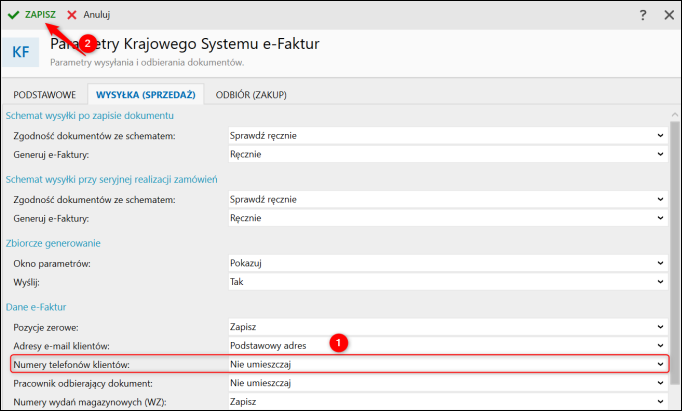Open help with the question mark icon
The height and width of the screenshot is (411, 682).
(642, 15)
